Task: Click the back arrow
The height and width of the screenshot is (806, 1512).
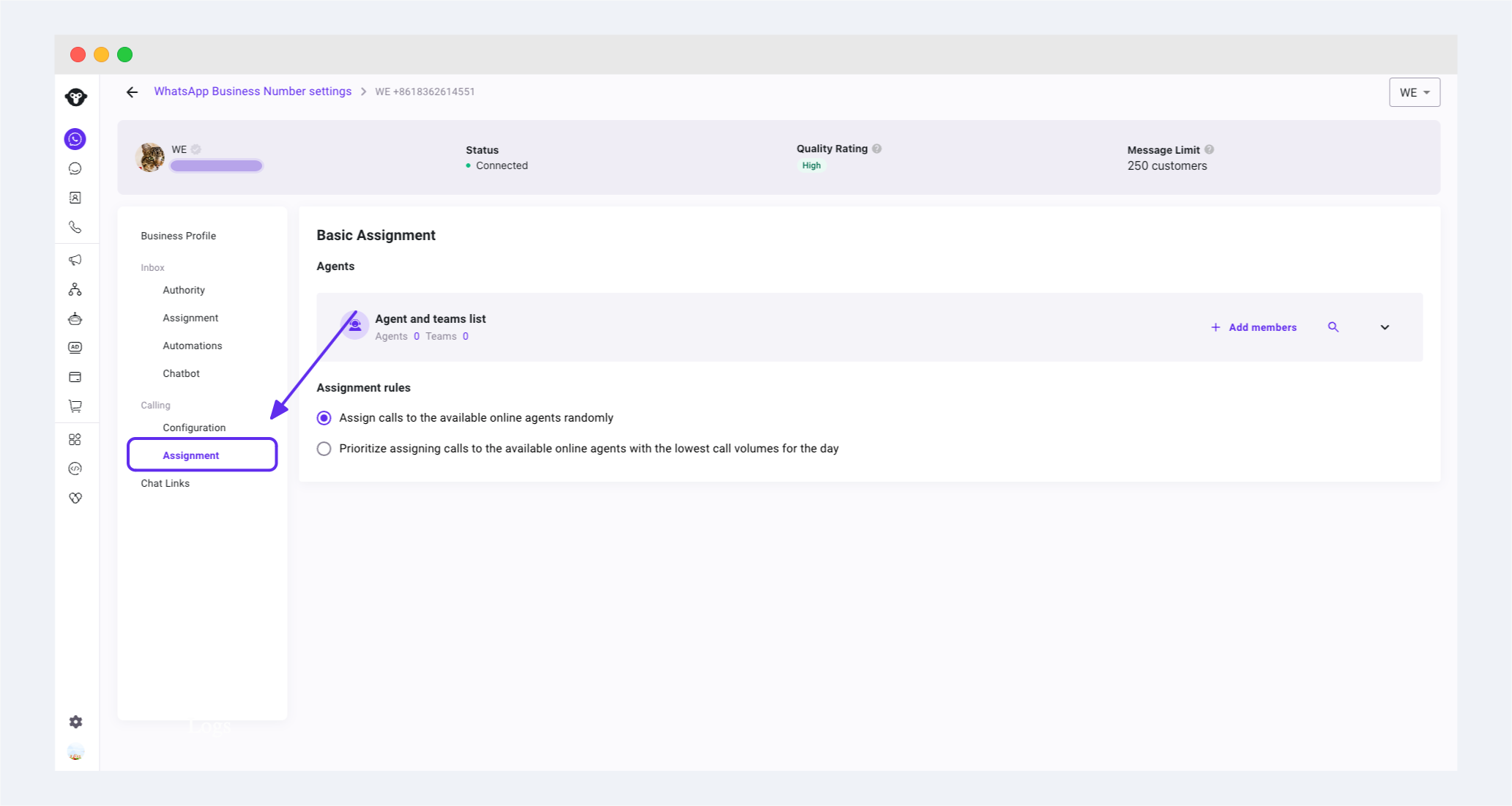Action: click(132, 92)
